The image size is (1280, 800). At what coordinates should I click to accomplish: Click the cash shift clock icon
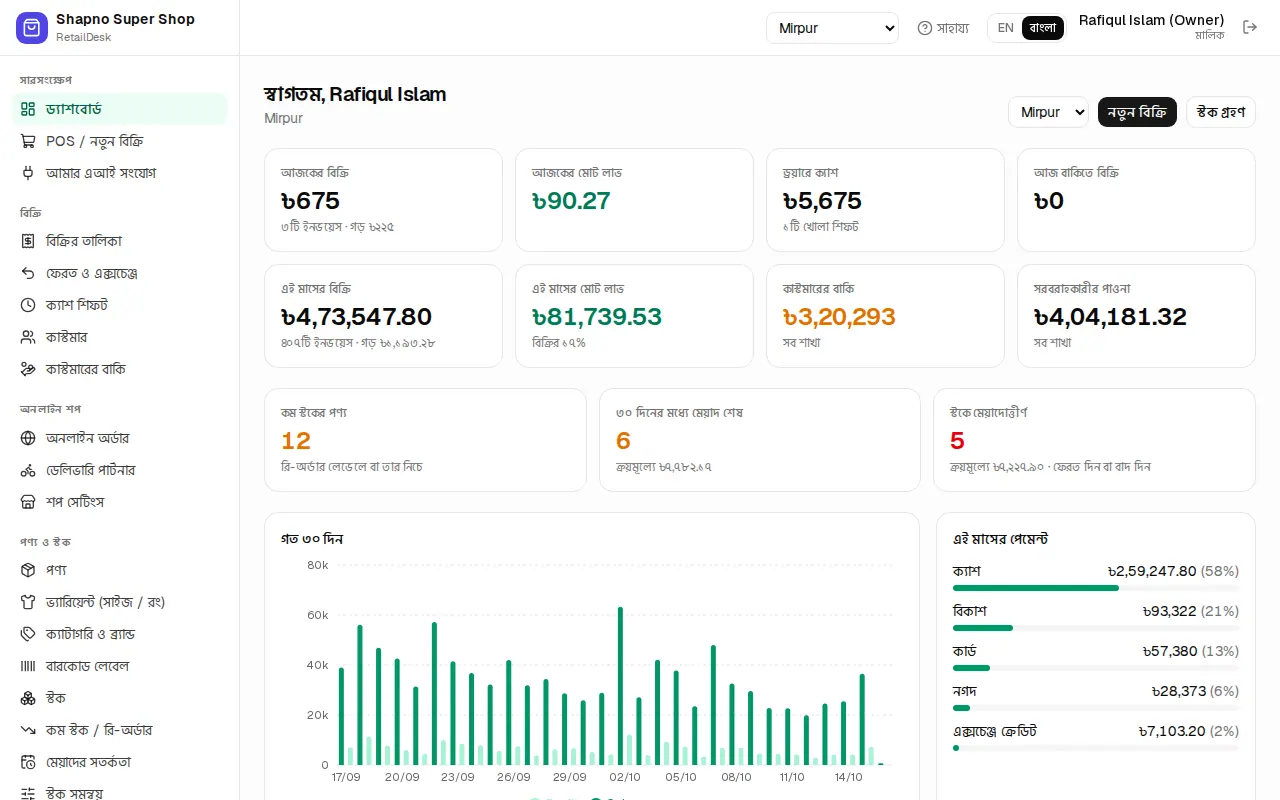[28, 305]
